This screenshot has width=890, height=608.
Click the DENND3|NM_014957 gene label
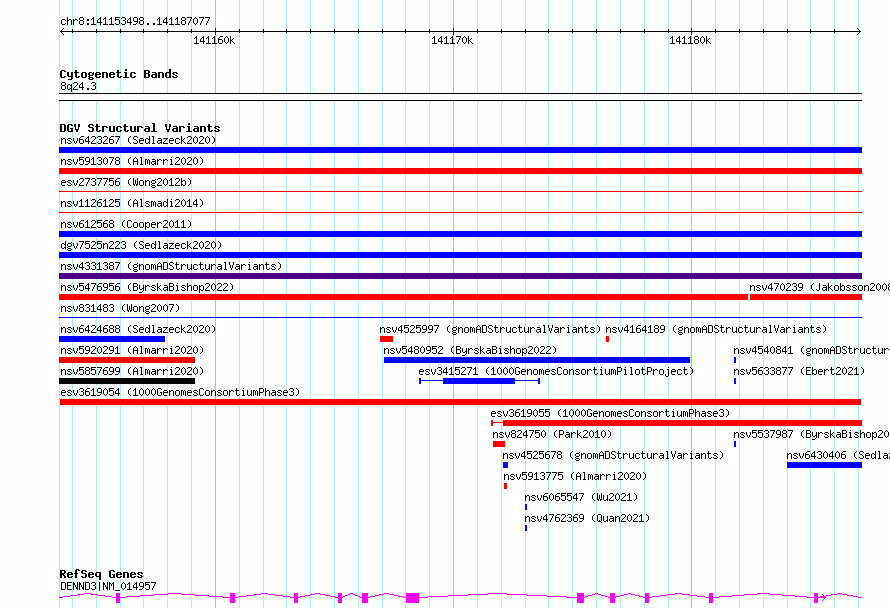coord(108,586)
